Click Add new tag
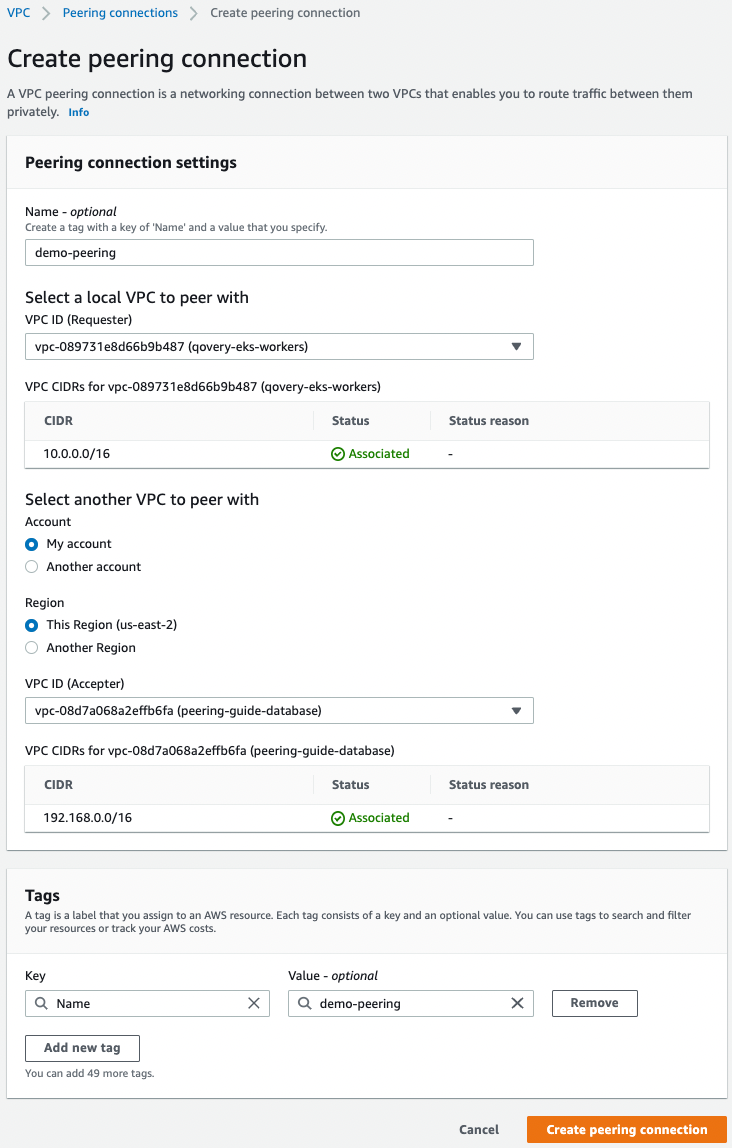This screenshot has height=1148, width=732. coord(82,1048)
